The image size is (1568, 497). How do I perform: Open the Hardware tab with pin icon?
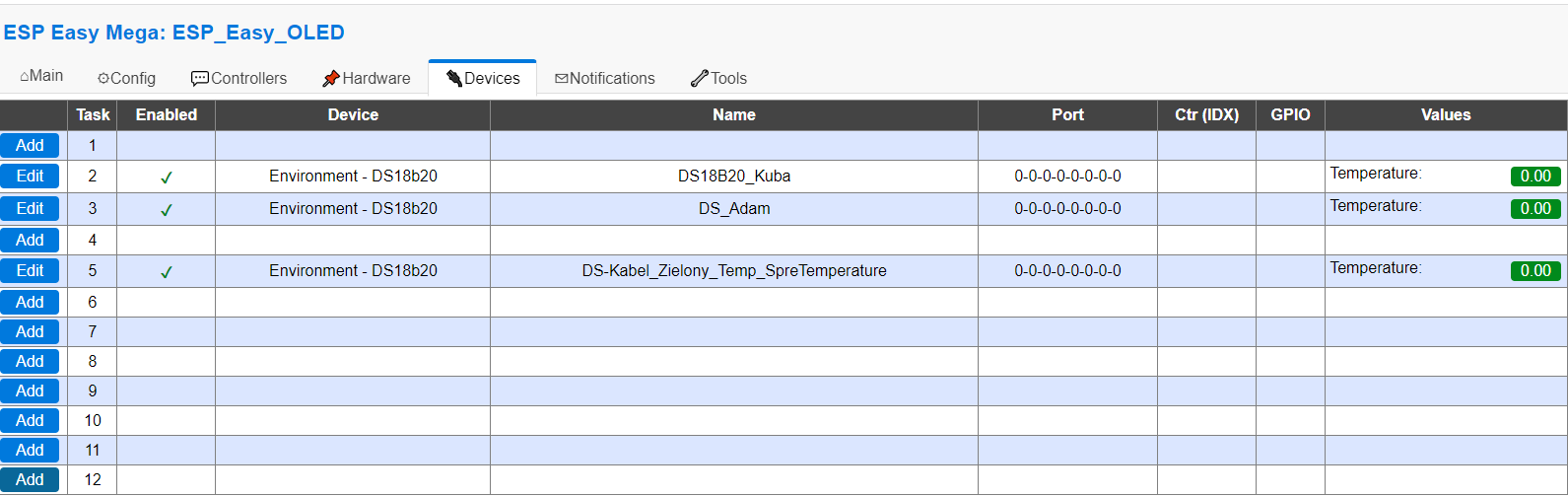(x=366, y=78)
